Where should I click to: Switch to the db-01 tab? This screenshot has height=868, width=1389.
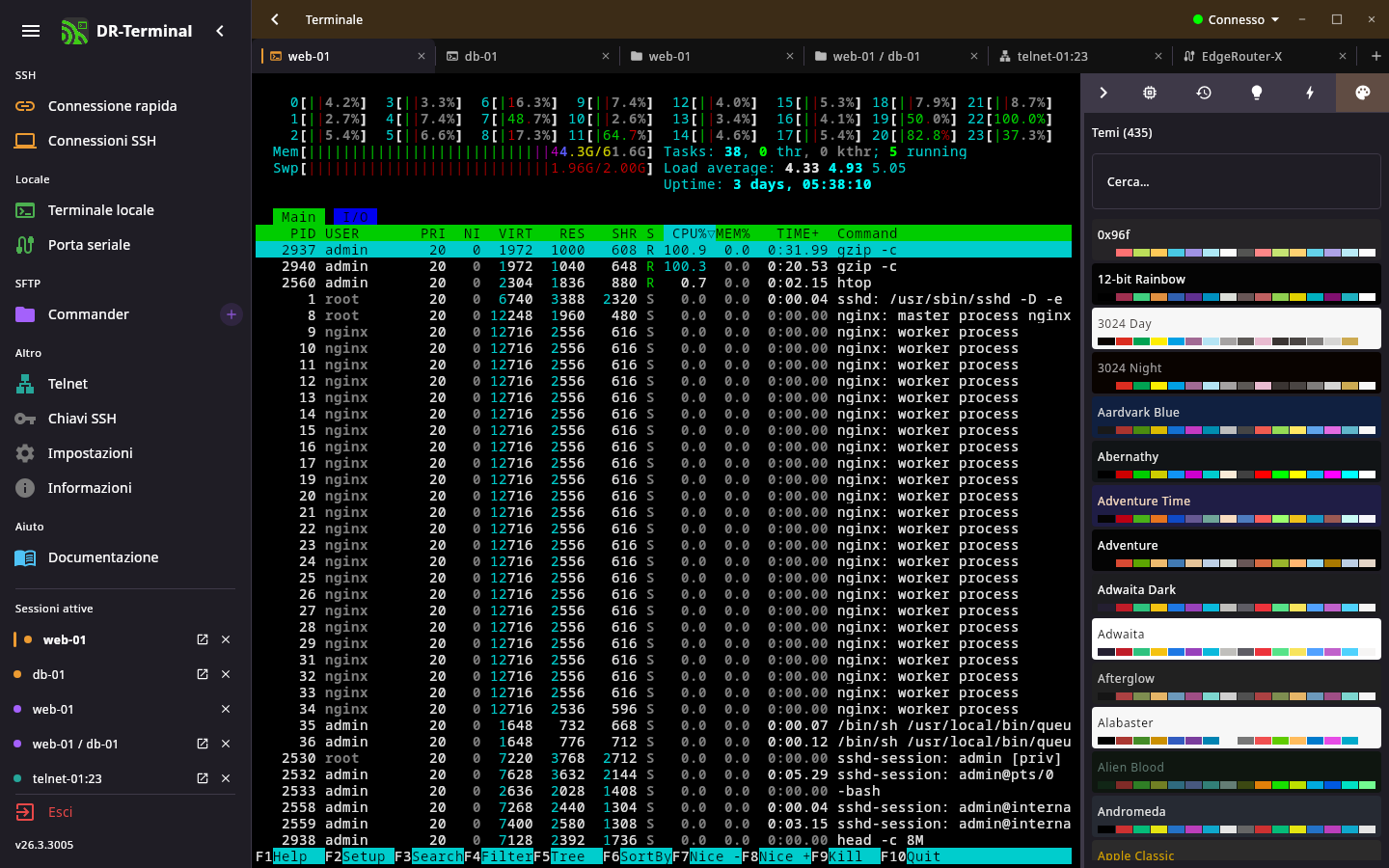pyautogui.click(x=529, y=56)
